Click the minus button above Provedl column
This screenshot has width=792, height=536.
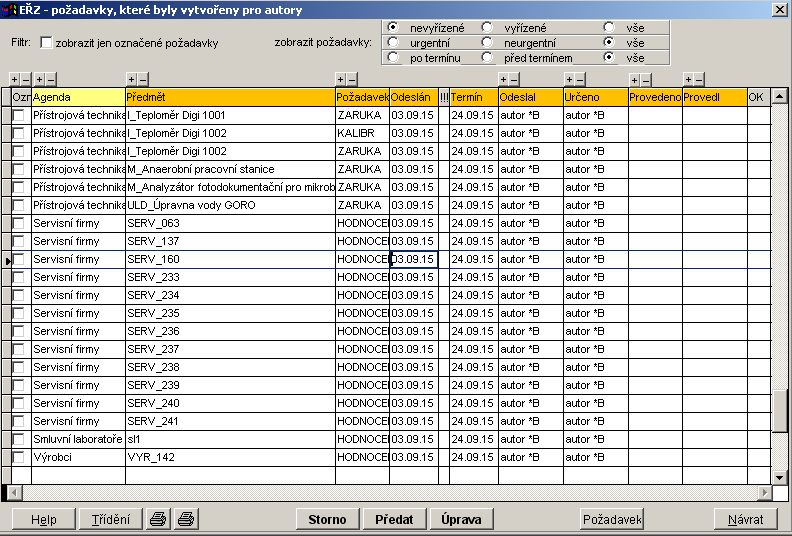699,79
